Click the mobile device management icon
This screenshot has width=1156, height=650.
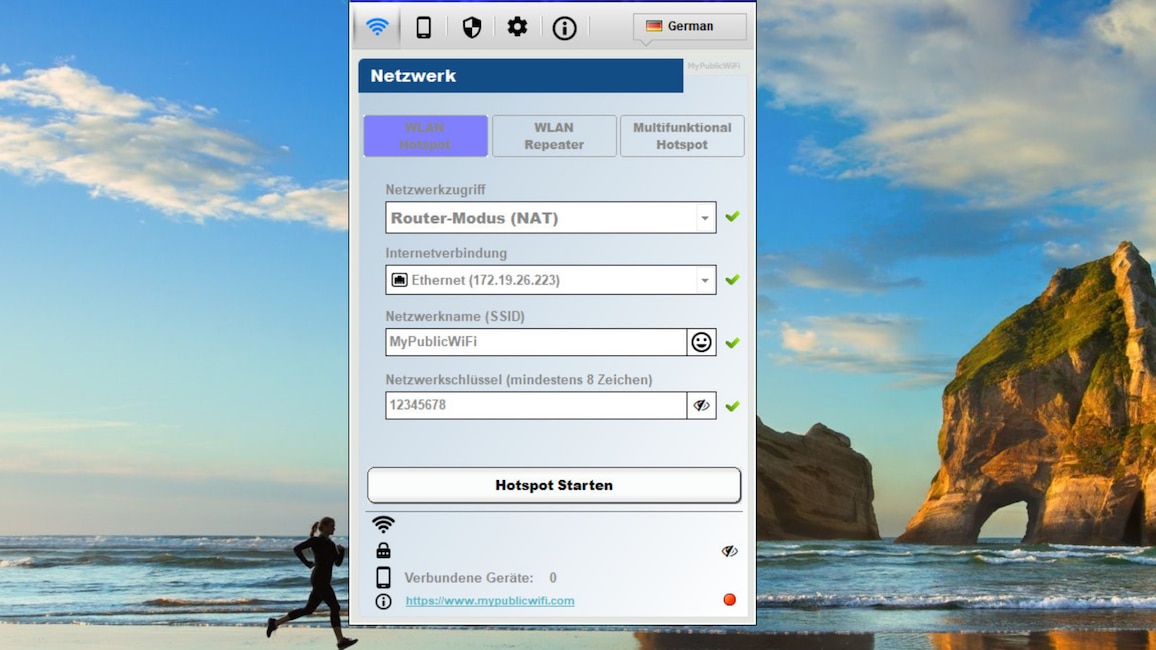423,27
